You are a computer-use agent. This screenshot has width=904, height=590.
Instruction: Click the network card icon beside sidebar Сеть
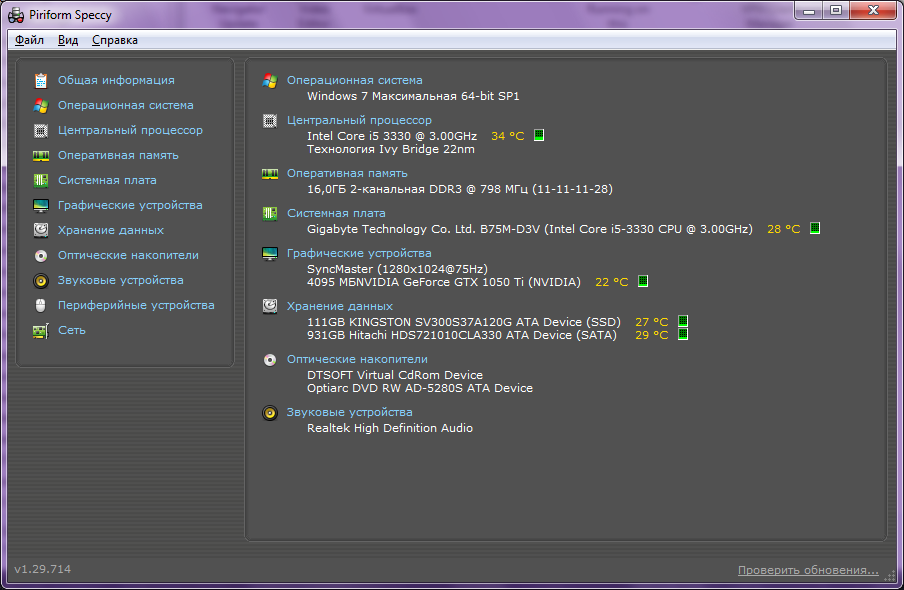40,331
